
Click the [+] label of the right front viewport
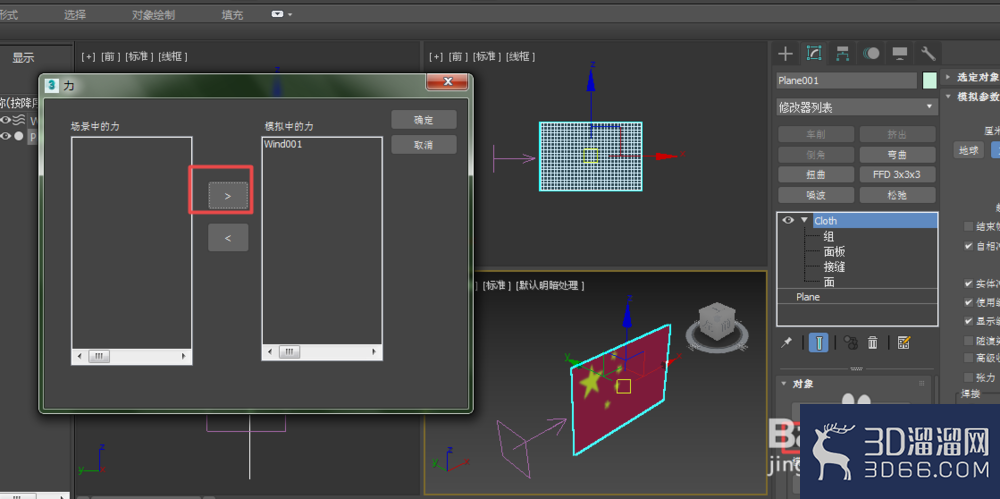[436, 57]
